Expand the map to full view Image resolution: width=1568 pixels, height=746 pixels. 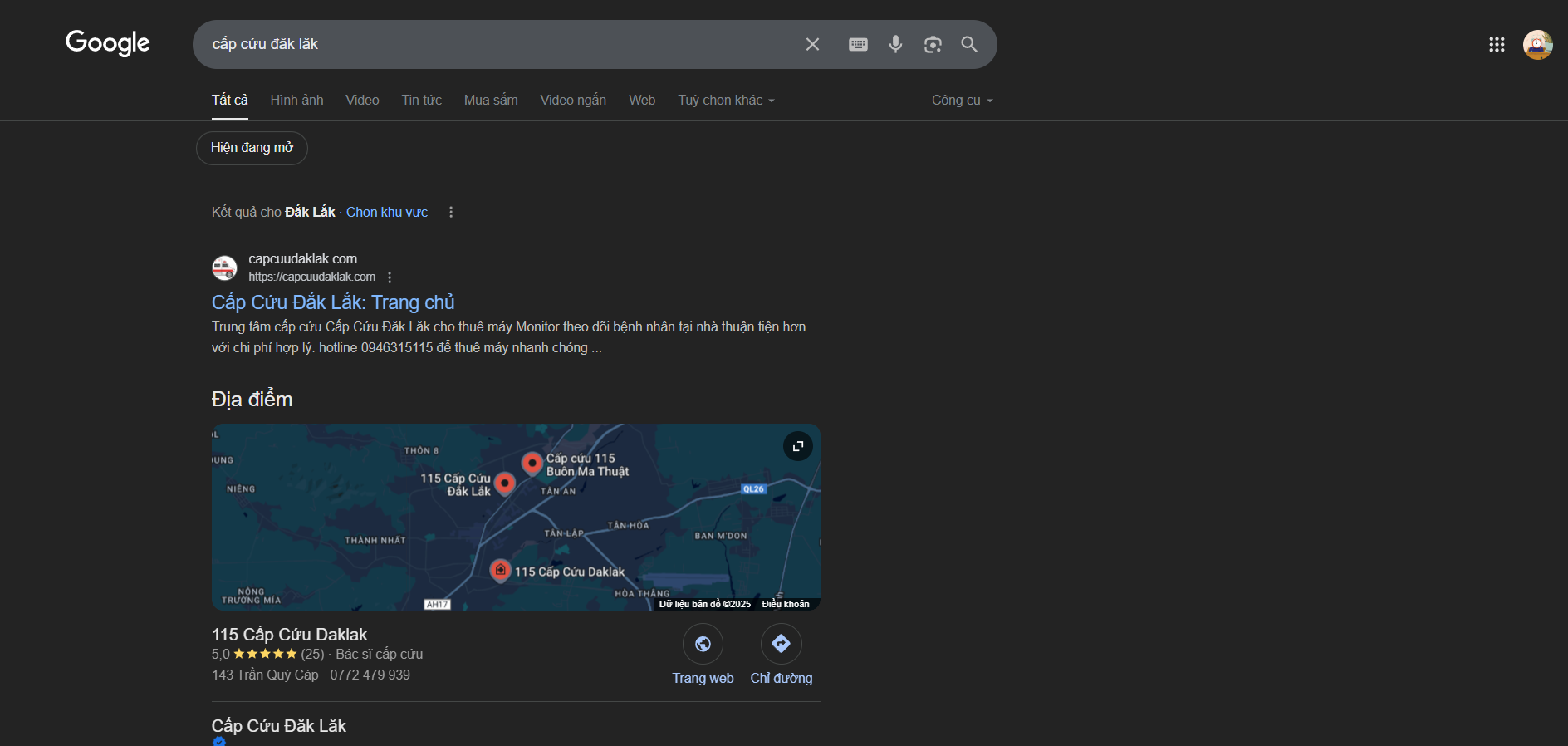pyautogui.click(x=798, y=446)
